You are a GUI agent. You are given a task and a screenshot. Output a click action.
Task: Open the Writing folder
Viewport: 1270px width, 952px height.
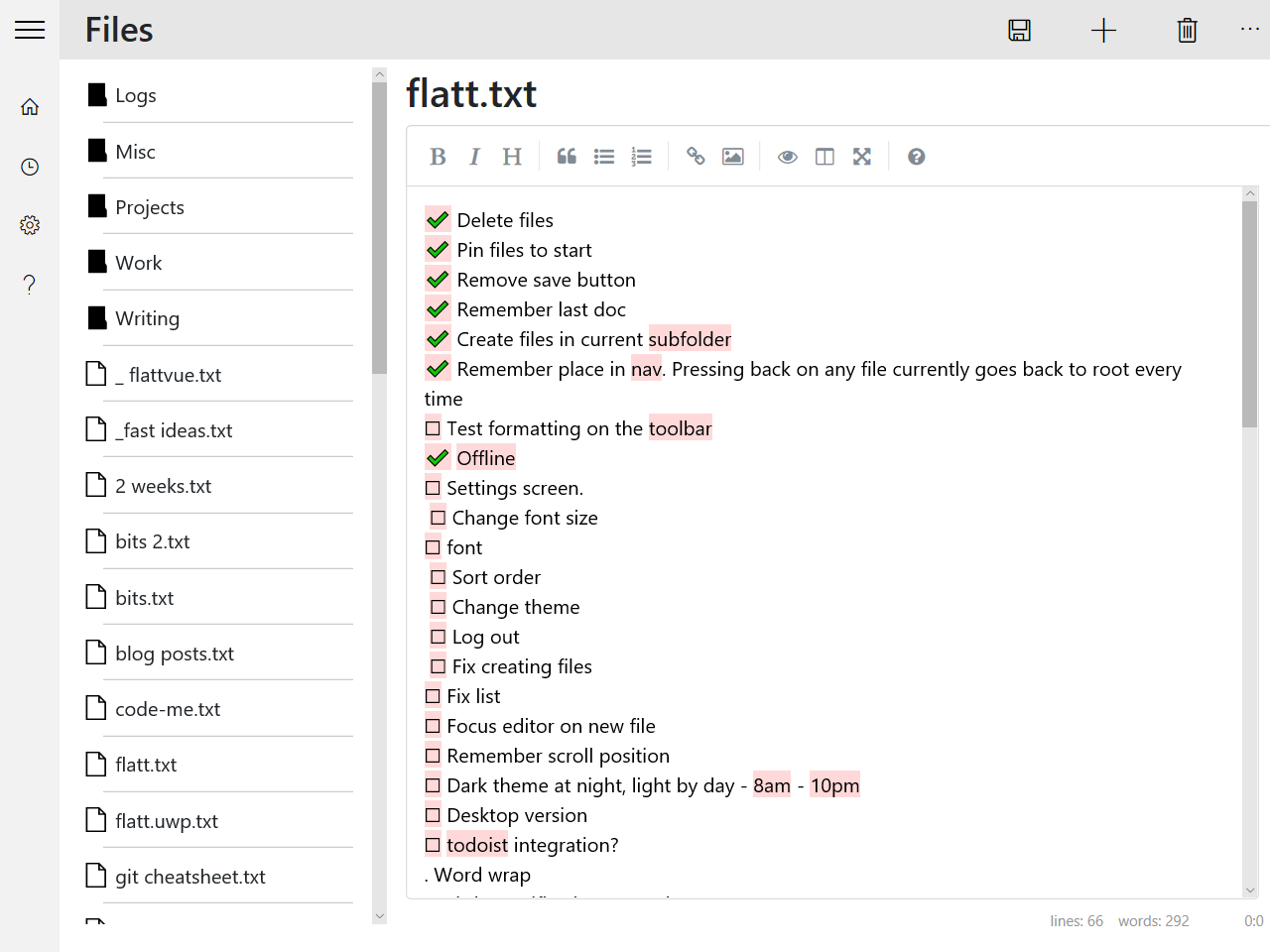point(147,318)
